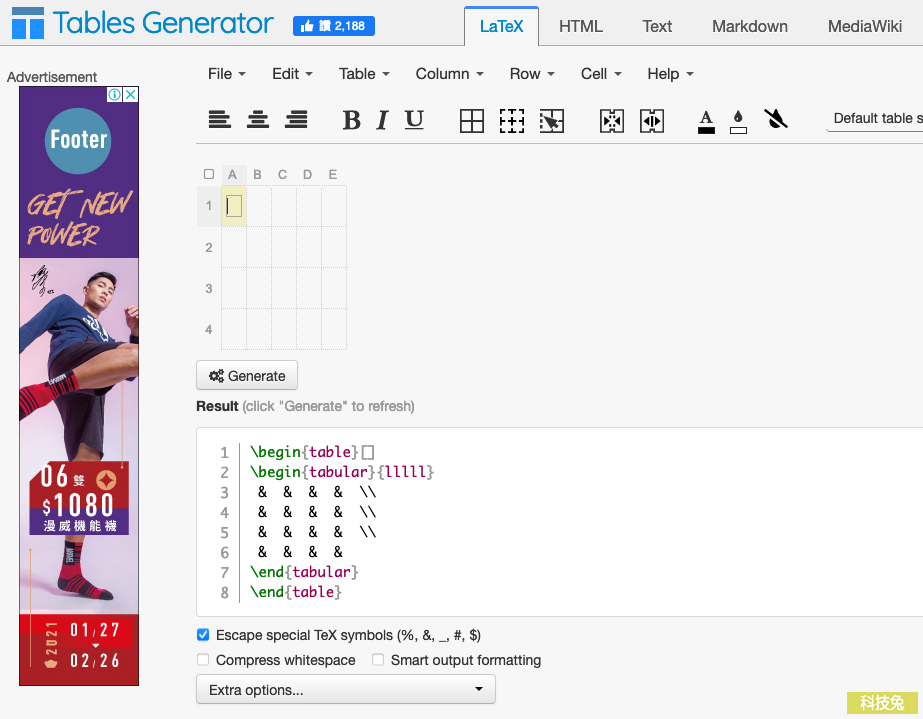This screenshot has height=719, width=923.
Task: Select cell A1 in the grid
Action: [x=233, y=207]
